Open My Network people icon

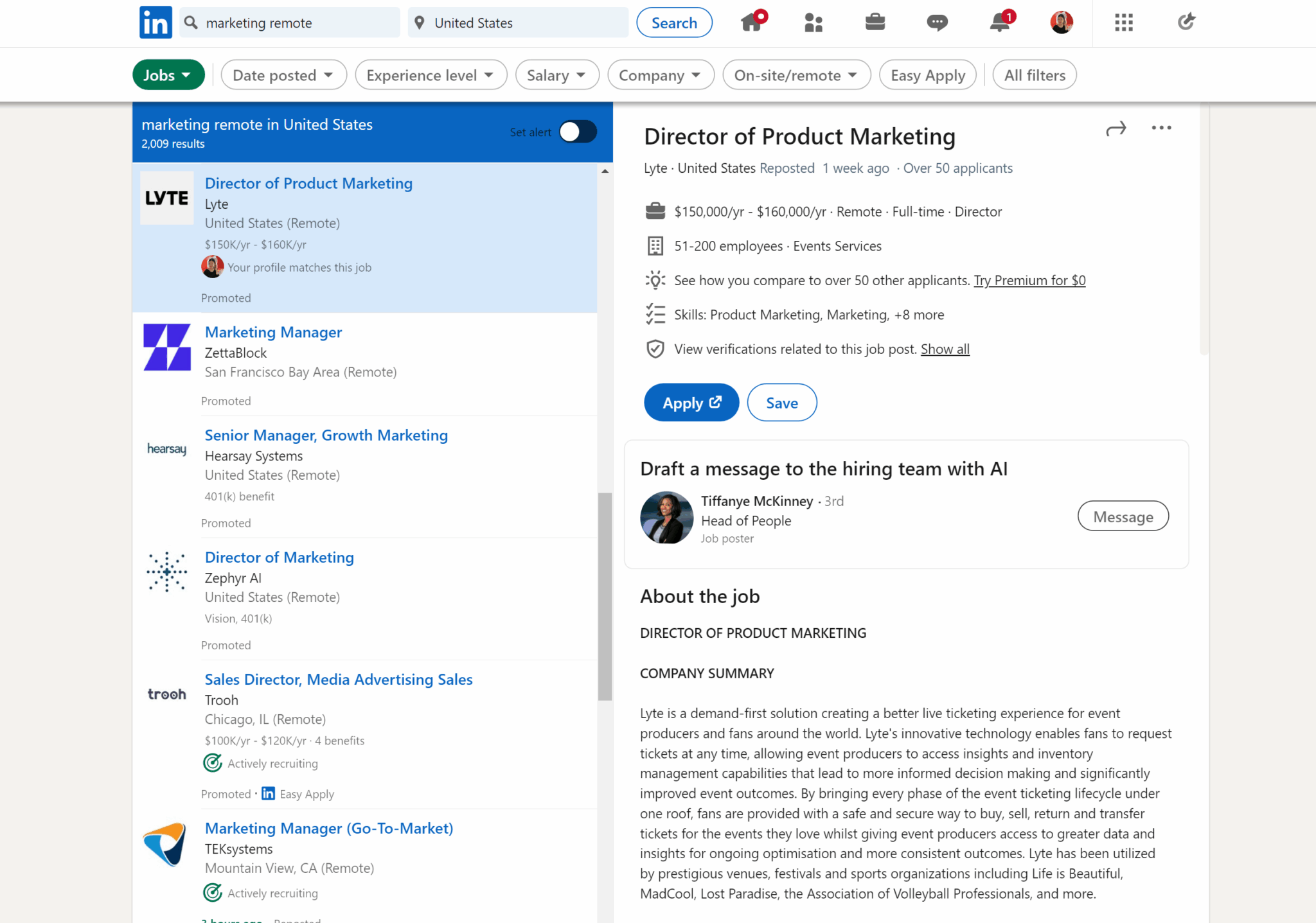[813, 22]
